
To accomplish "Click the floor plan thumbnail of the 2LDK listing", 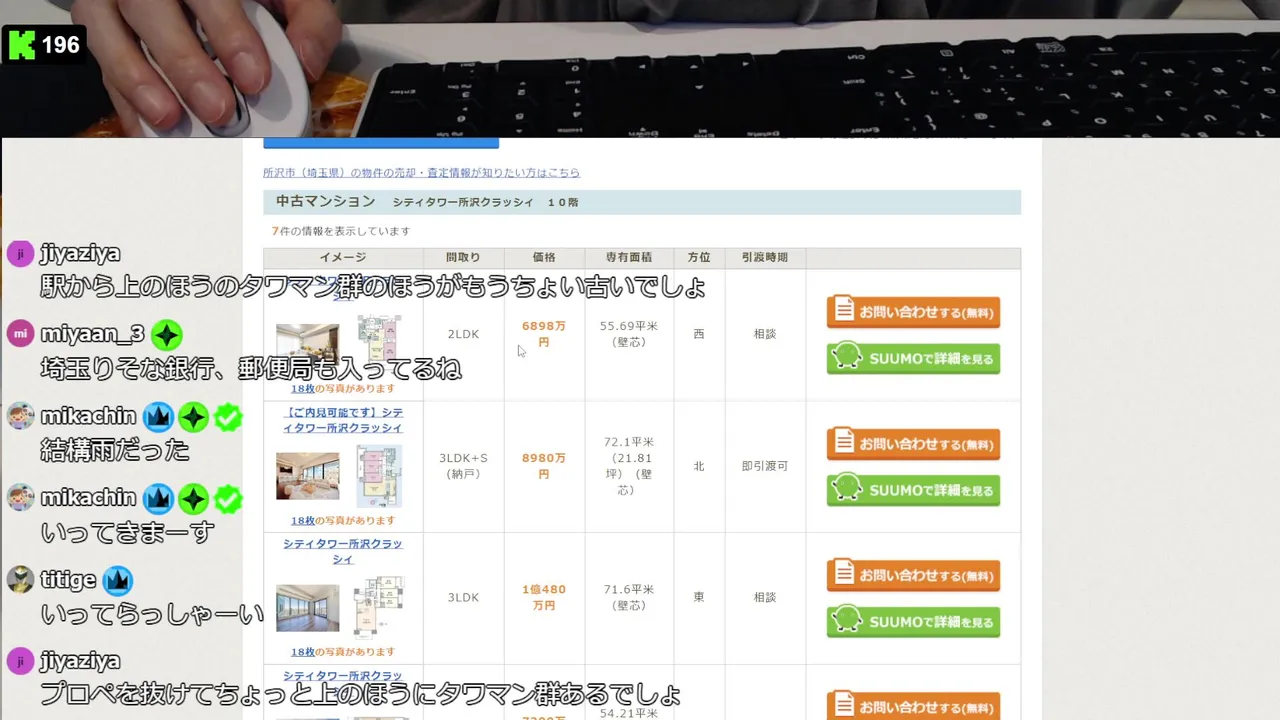I will pos(379,340).
